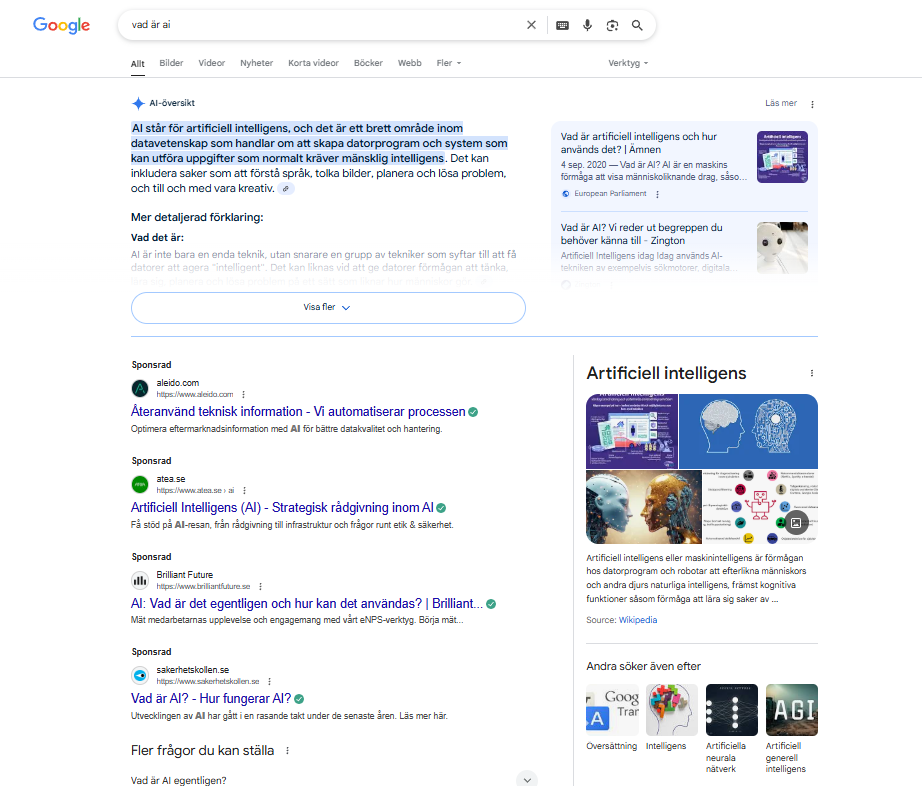Open the AI overview three-dot menu
This screenshot has width=922, height=786.
point(812,104)
